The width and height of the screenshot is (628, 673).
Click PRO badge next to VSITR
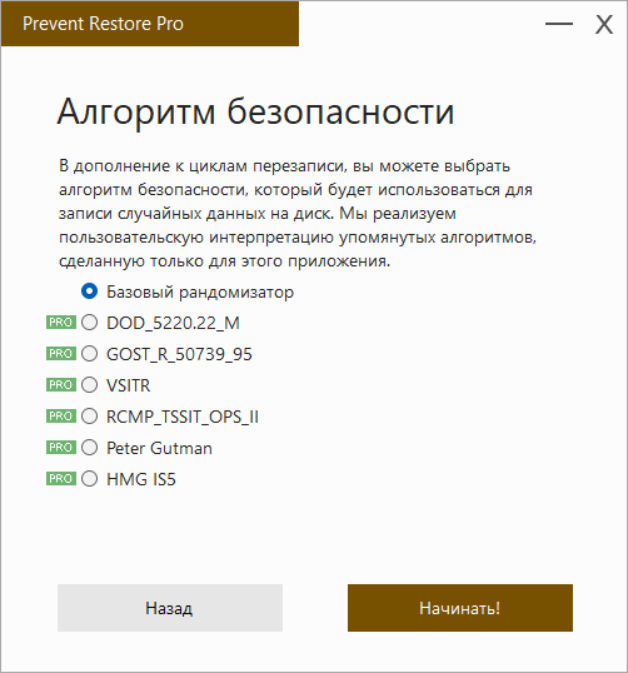click(61, 385)
